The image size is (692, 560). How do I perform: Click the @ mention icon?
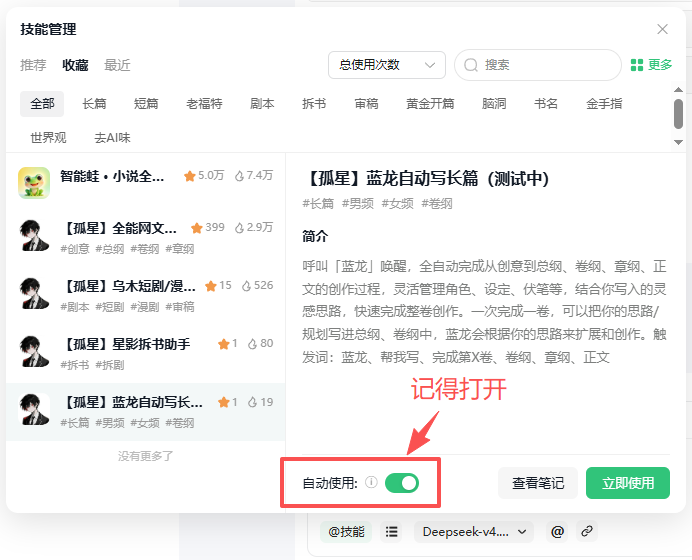click(x=557, y=532)
